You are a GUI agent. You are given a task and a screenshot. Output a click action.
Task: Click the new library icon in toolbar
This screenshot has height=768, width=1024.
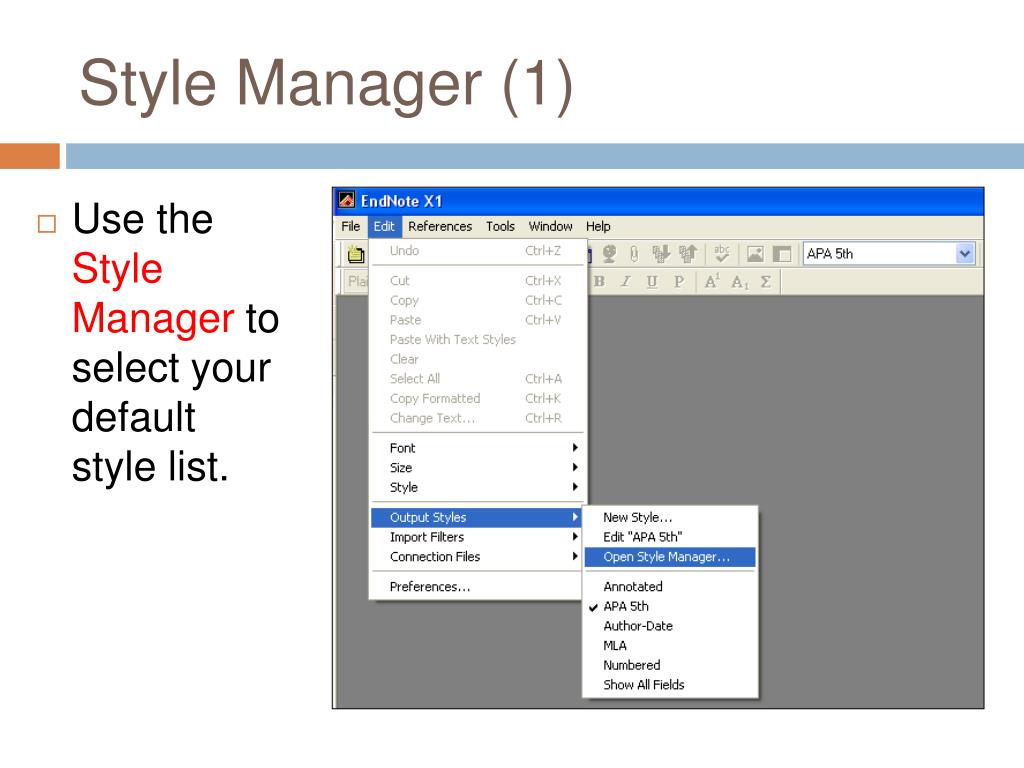pos(356,253)
